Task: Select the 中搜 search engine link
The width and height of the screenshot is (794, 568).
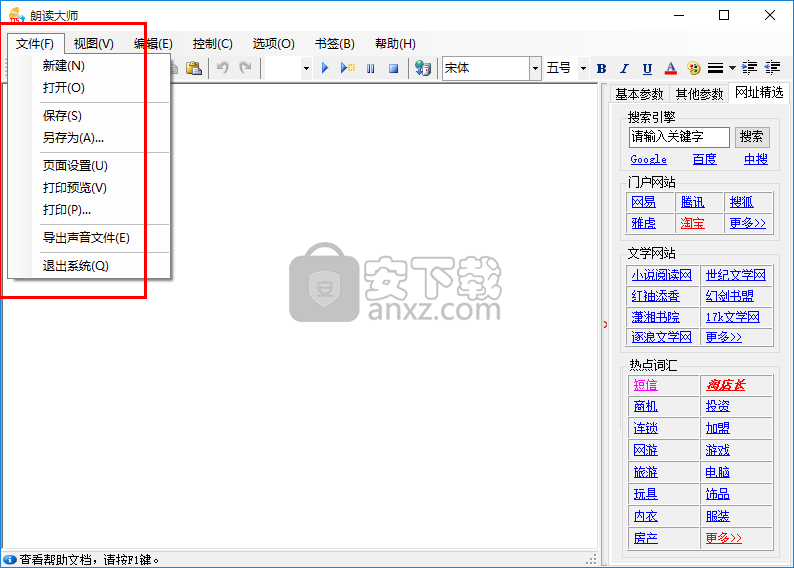Action: tap(756, 159)
